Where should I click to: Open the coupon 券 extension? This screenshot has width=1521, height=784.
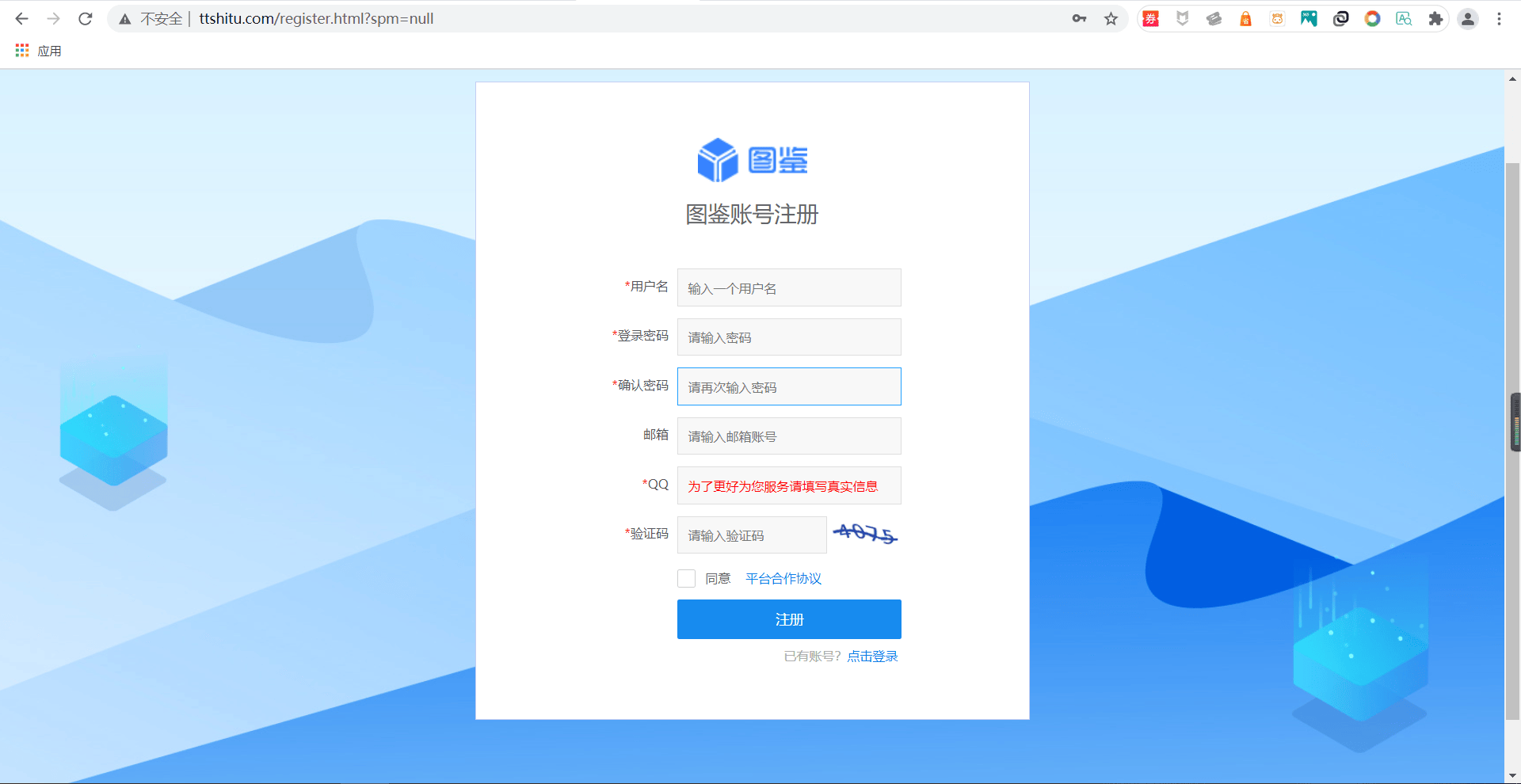click(1150, 18)
